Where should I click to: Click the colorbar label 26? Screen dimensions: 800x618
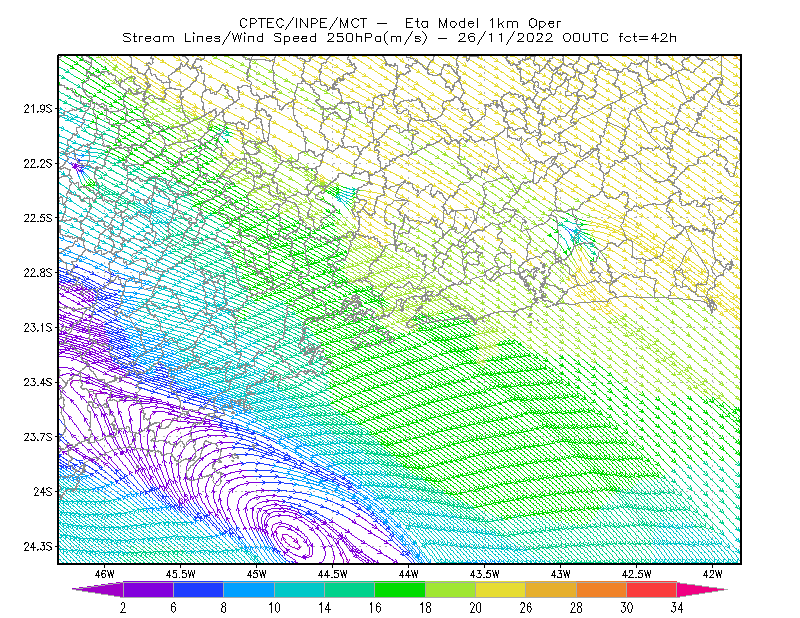click(x=526, y=608)
